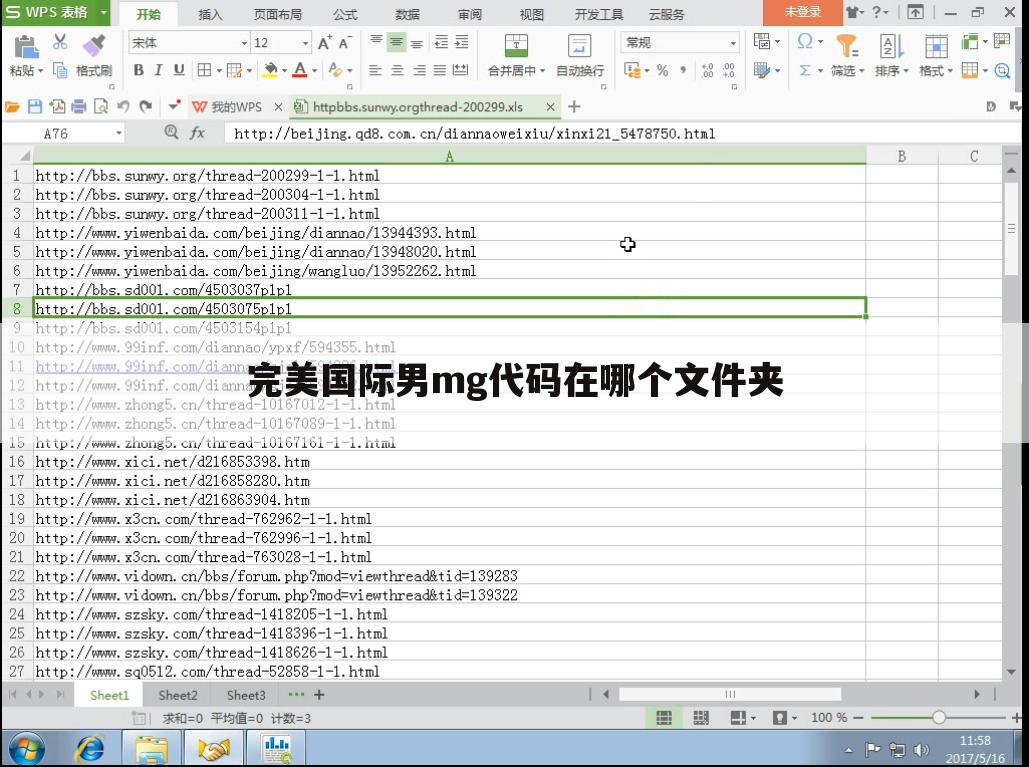This screenshot has height=767, width=1029.
Task: Click the zoom slider handle
Action: tap(939, 718)
